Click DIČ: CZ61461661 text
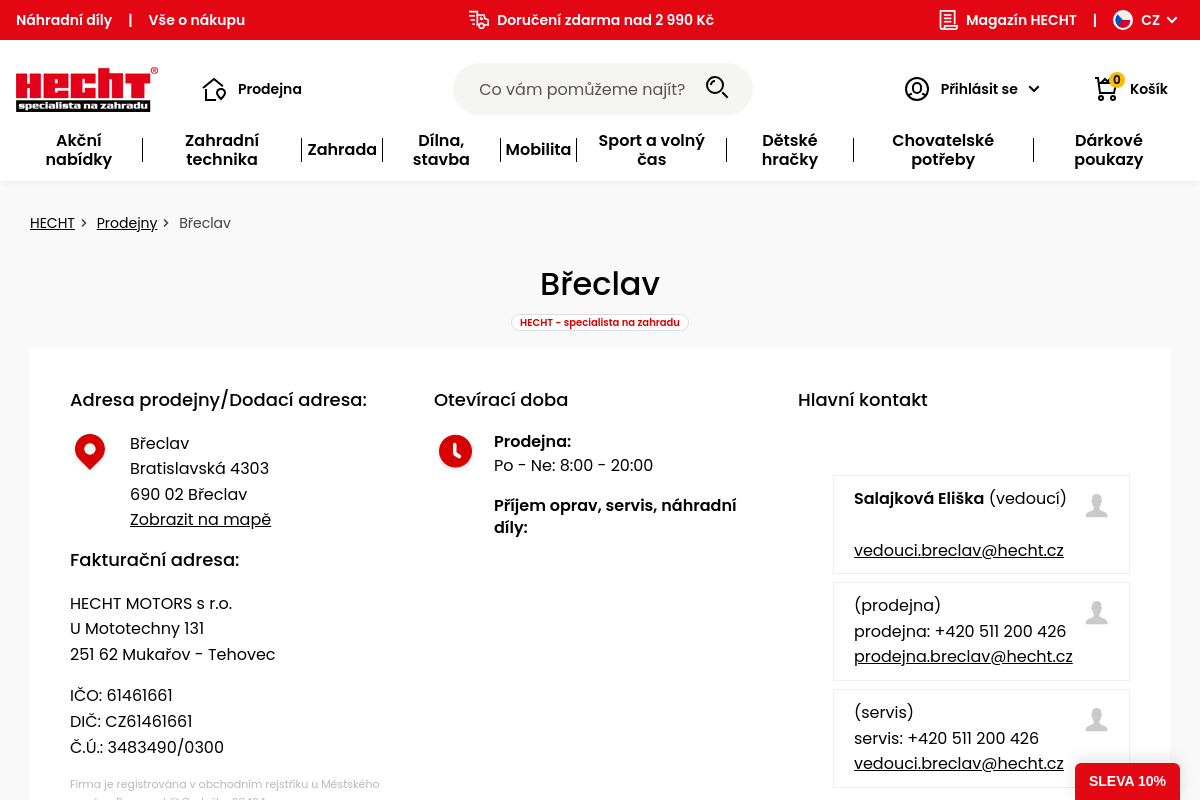This screenshot has width=1200, height=800. [x=131, y=722]
